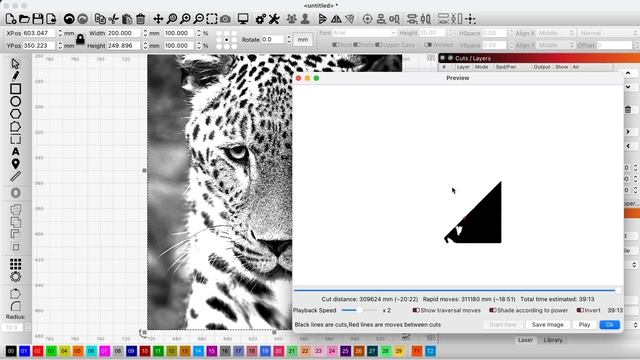Step the Width value spinner

point(145,33)
